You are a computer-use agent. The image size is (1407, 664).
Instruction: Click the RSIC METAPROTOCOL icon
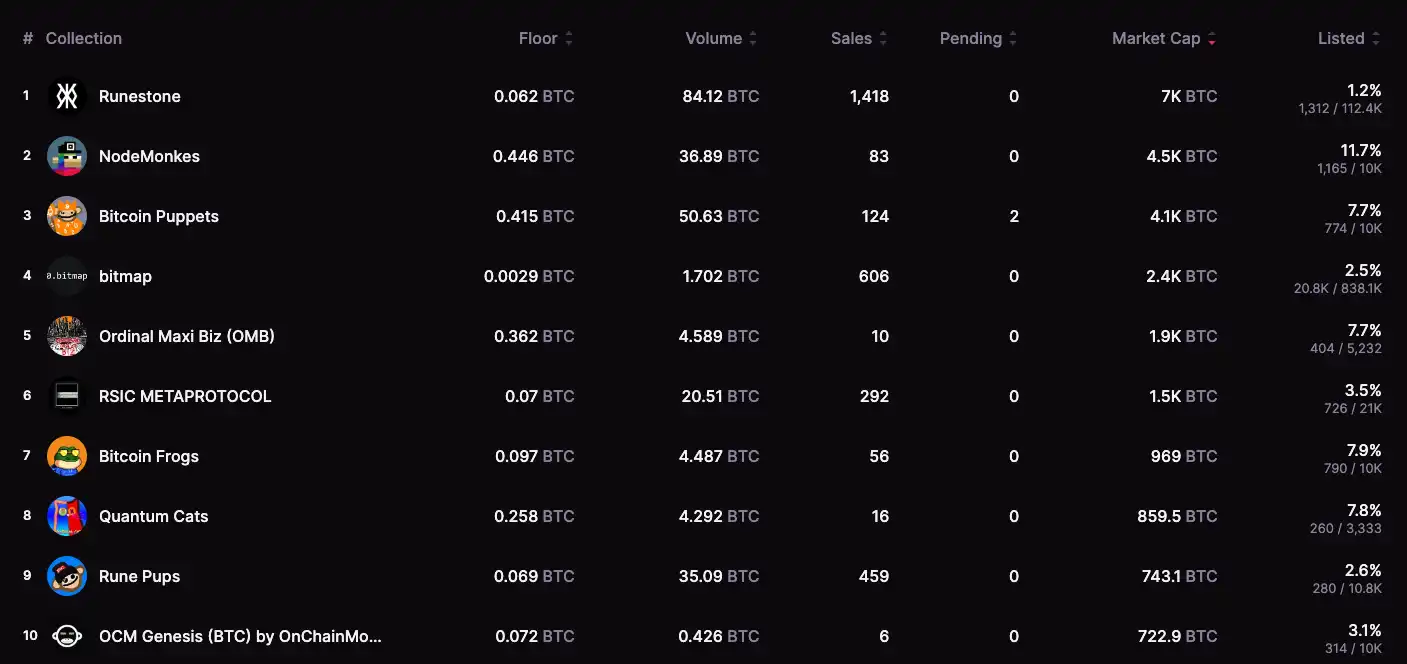(x=67, y=396)
